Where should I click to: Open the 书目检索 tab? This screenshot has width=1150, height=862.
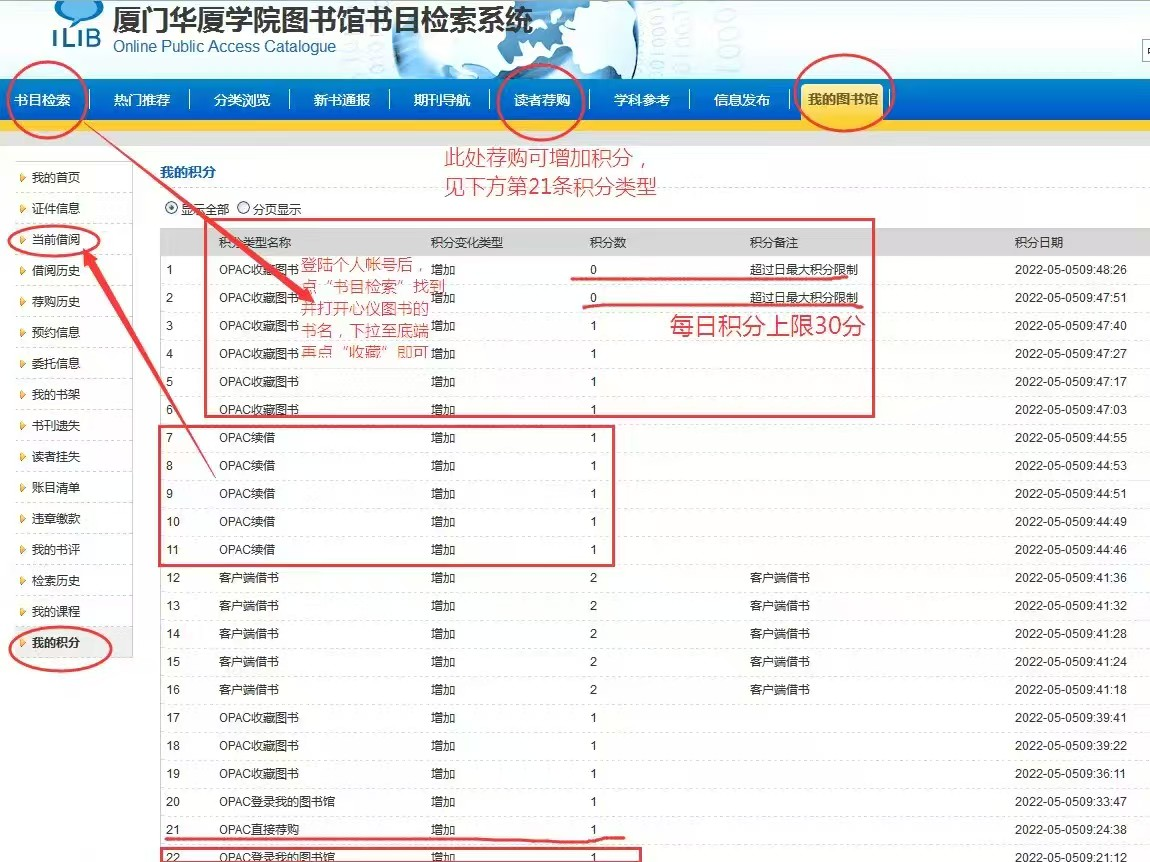43,100
